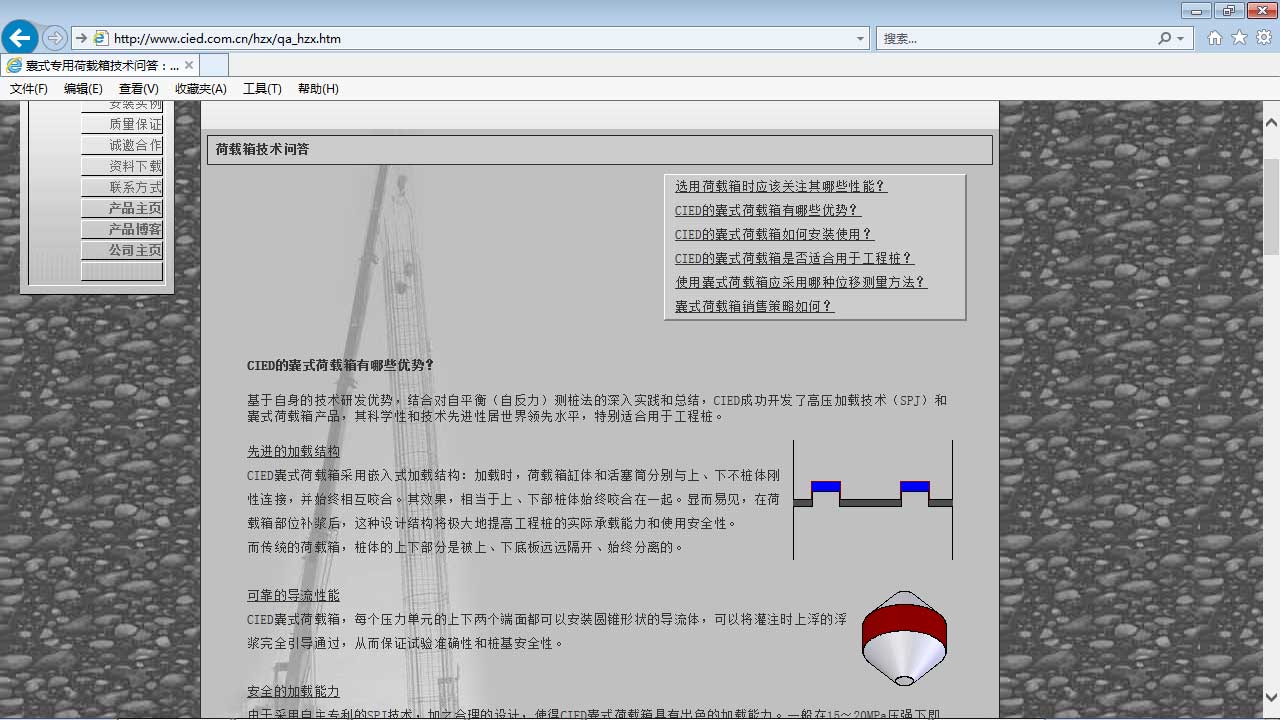Click the Forward navigation arrow

point(55,38)
